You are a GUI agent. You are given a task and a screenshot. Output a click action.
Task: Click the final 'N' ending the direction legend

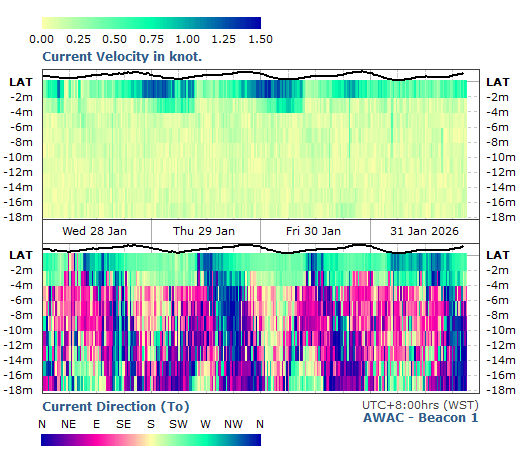pos(260,424)
